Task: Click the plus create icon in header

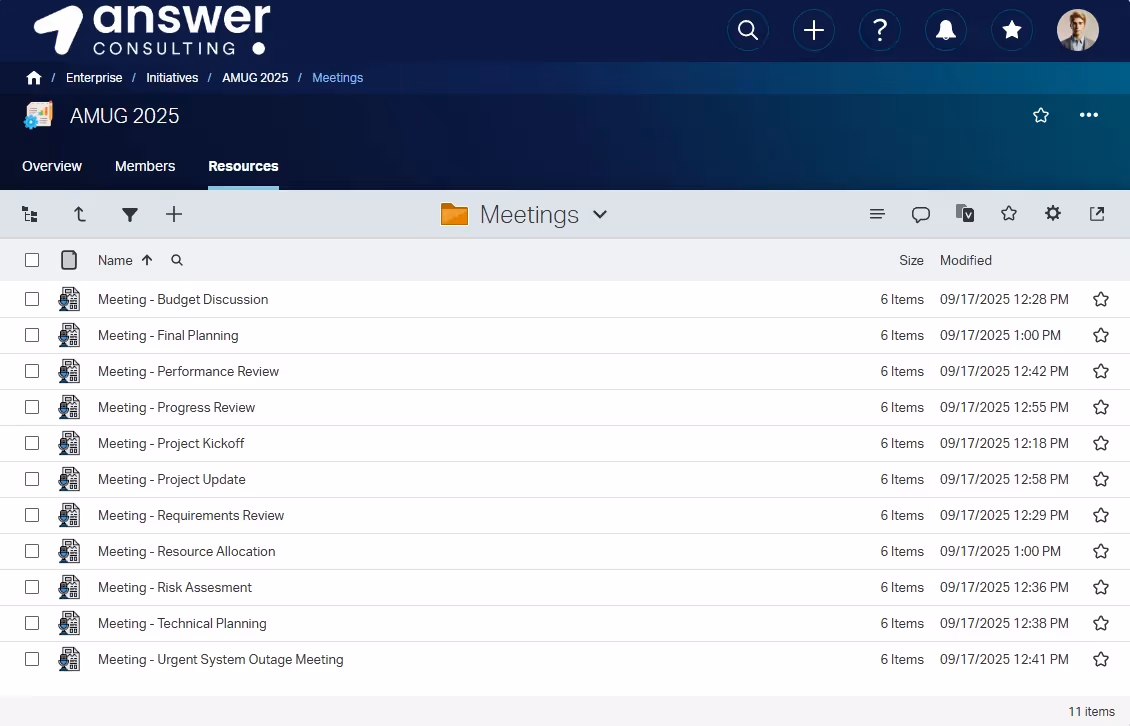Action: coord(814,30)
